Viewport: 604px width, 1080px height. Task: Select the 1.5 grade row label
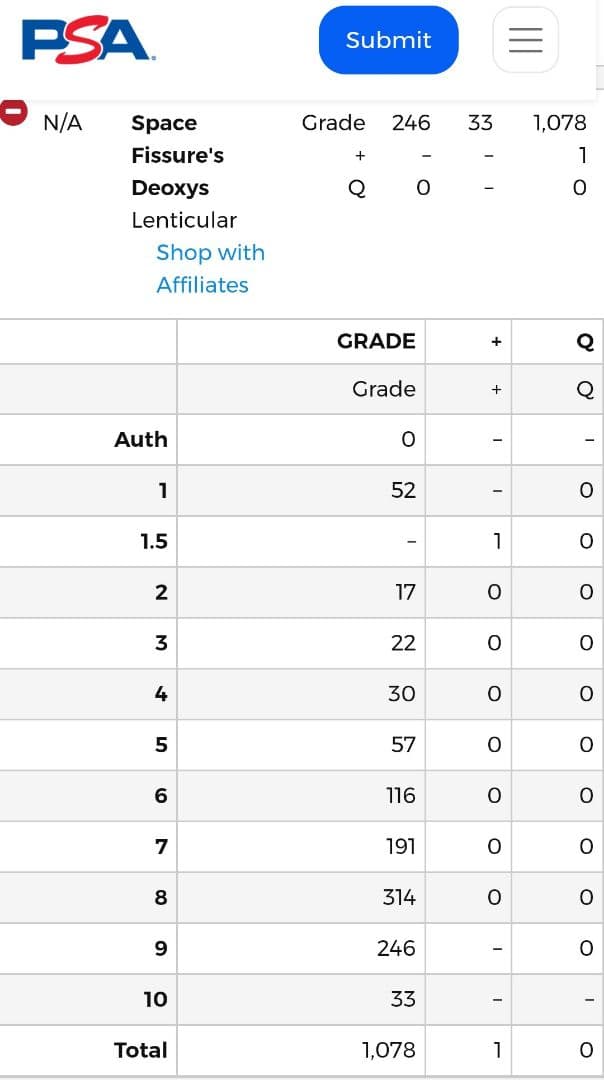(154, 541)
